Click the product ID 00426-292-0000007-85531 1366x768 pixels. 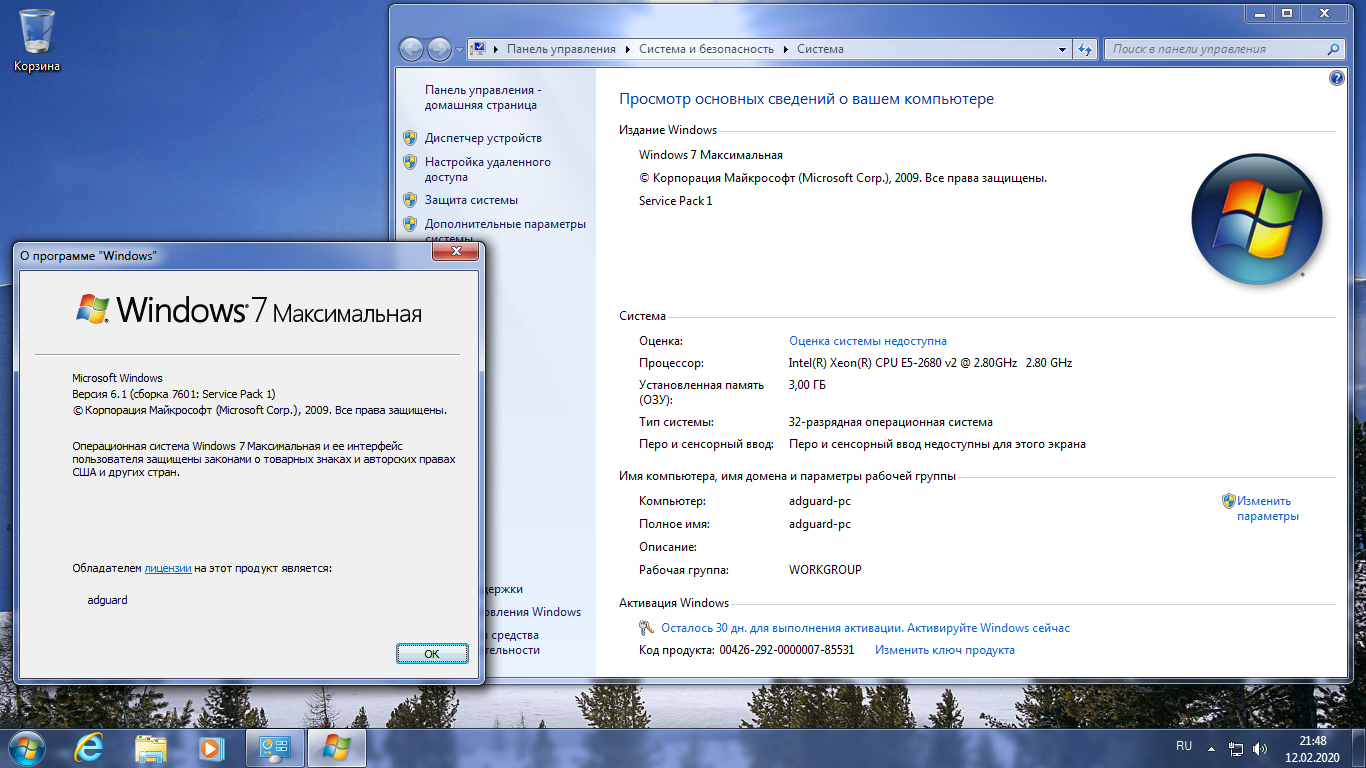(x=786, y=650)
